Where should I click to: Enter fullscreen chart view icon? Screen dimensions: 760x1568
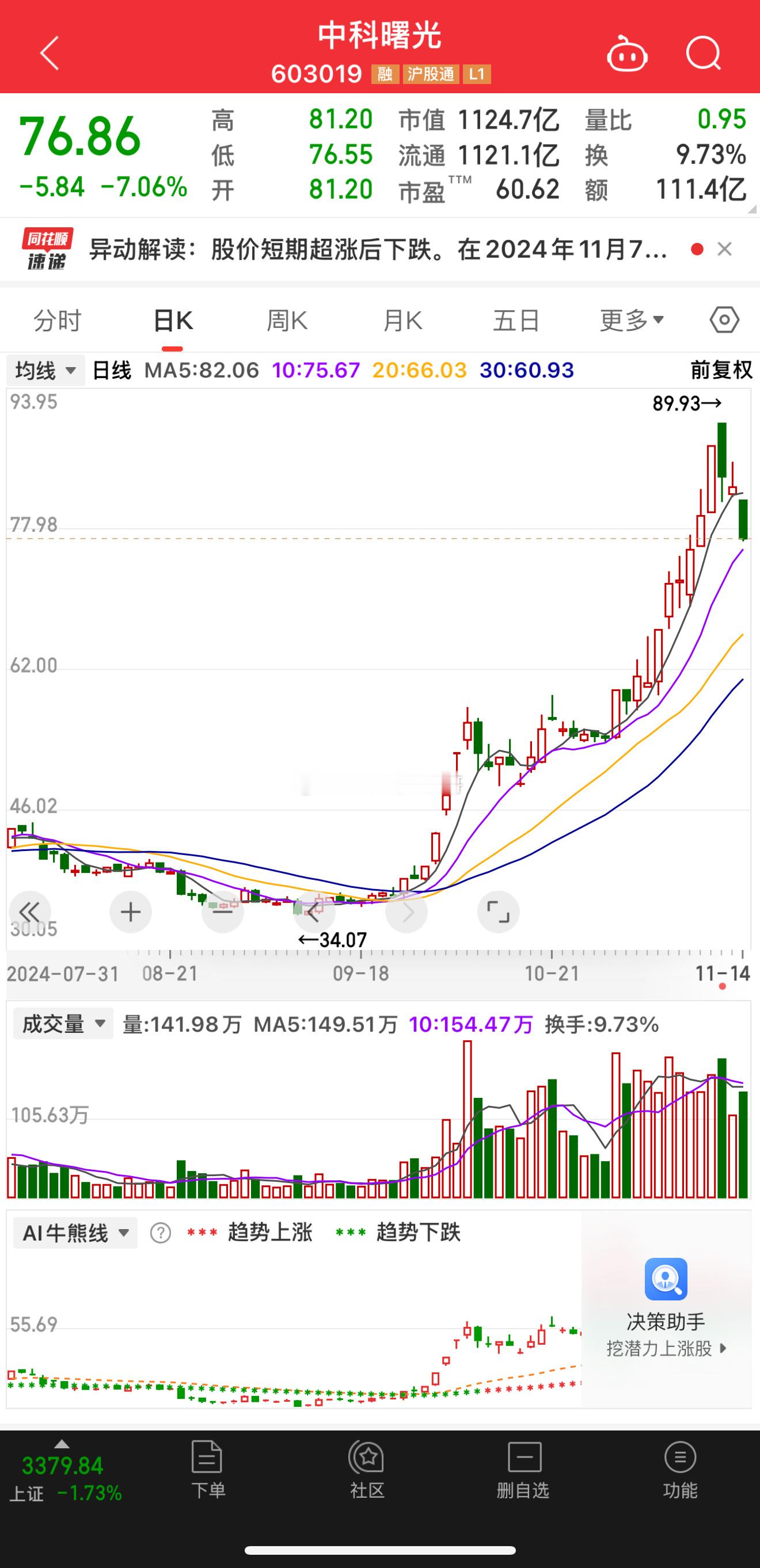(498, 912)
